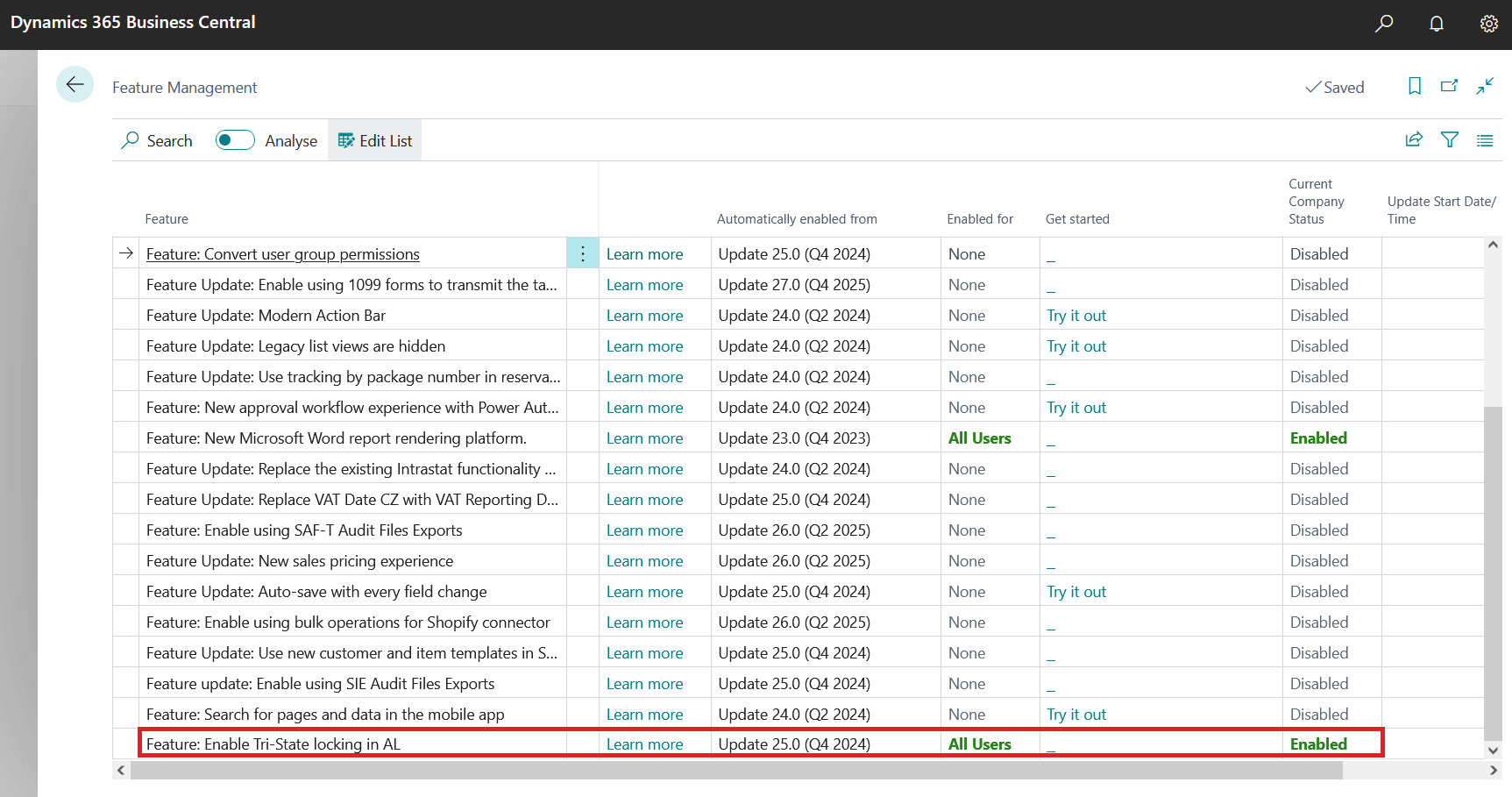The height and width of the screenshot is (797, 1512).
Task: Open the filter pane funnel icon
Action: [1450, 139]
